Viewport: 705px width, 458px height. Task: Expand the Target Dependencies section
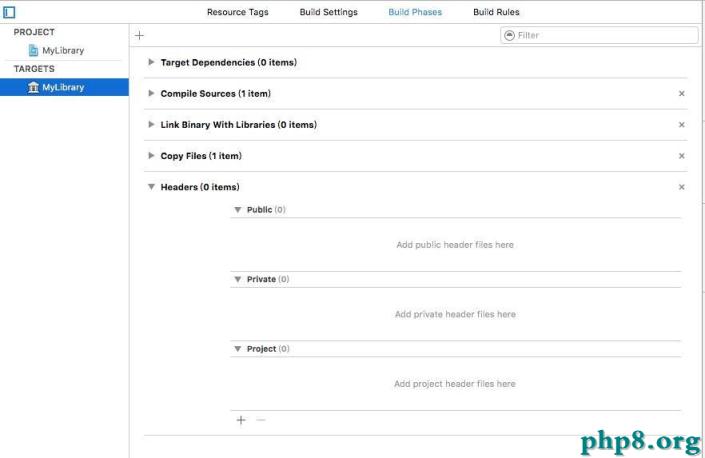pyautogui.click(x=151, y=62)
